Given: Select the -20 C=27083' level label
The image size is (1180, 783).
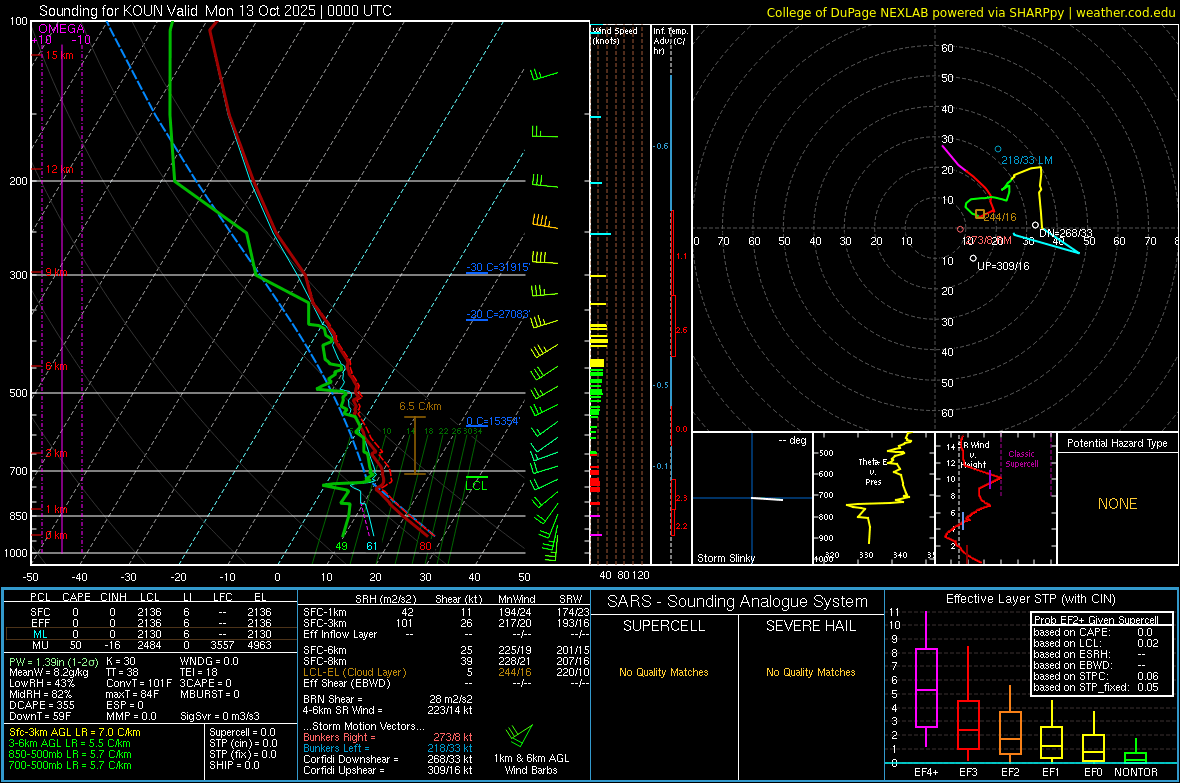Looking at the screenshot, I should [x=498, y=314].
